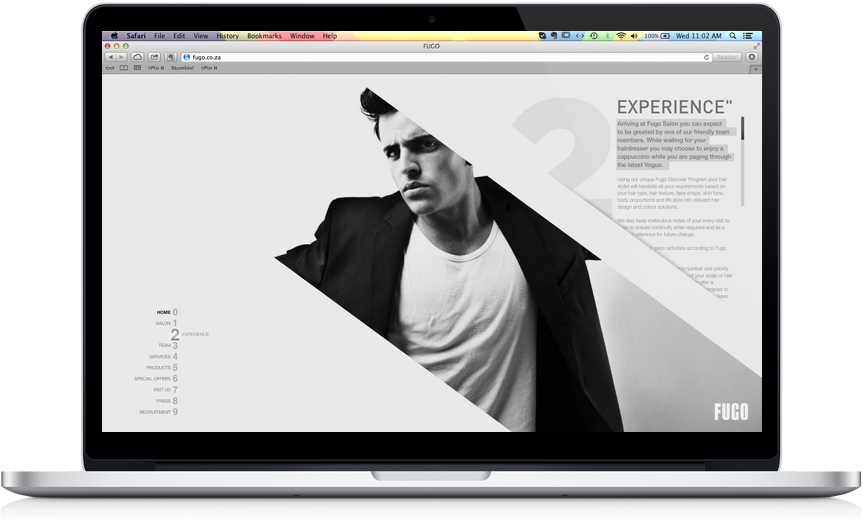
Task: Click the first Pin It bookmarklet
Action: [156, 68]
